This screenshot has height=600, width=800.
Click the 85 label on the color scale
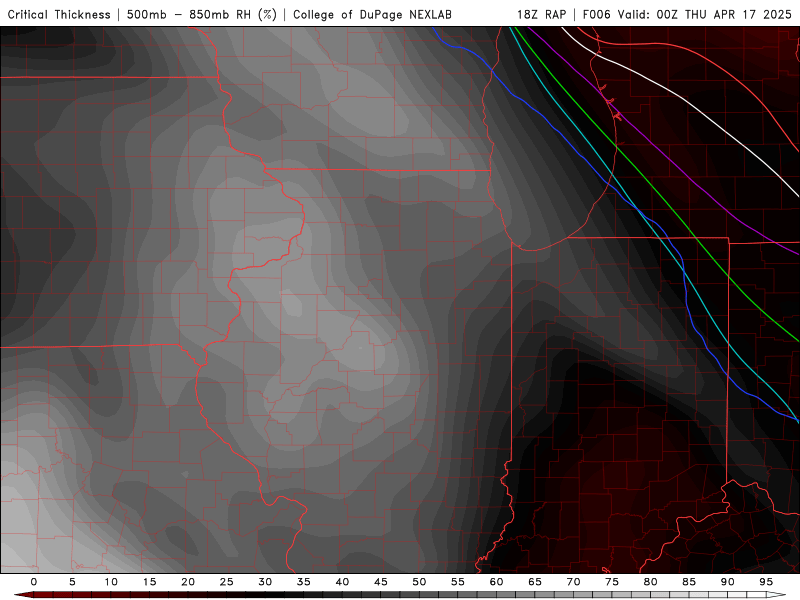689,582
